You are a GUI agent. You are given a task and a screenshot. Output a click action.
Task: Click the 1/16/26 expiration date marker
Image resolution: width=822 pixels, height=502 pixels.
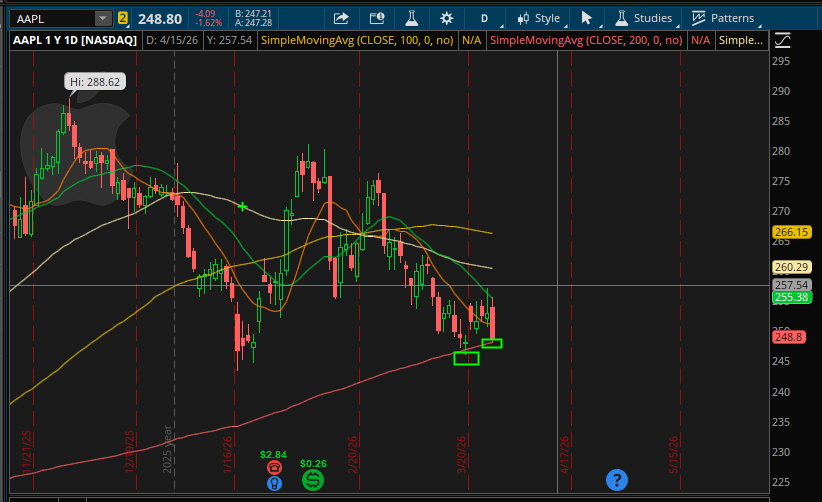tap(227, 454)
